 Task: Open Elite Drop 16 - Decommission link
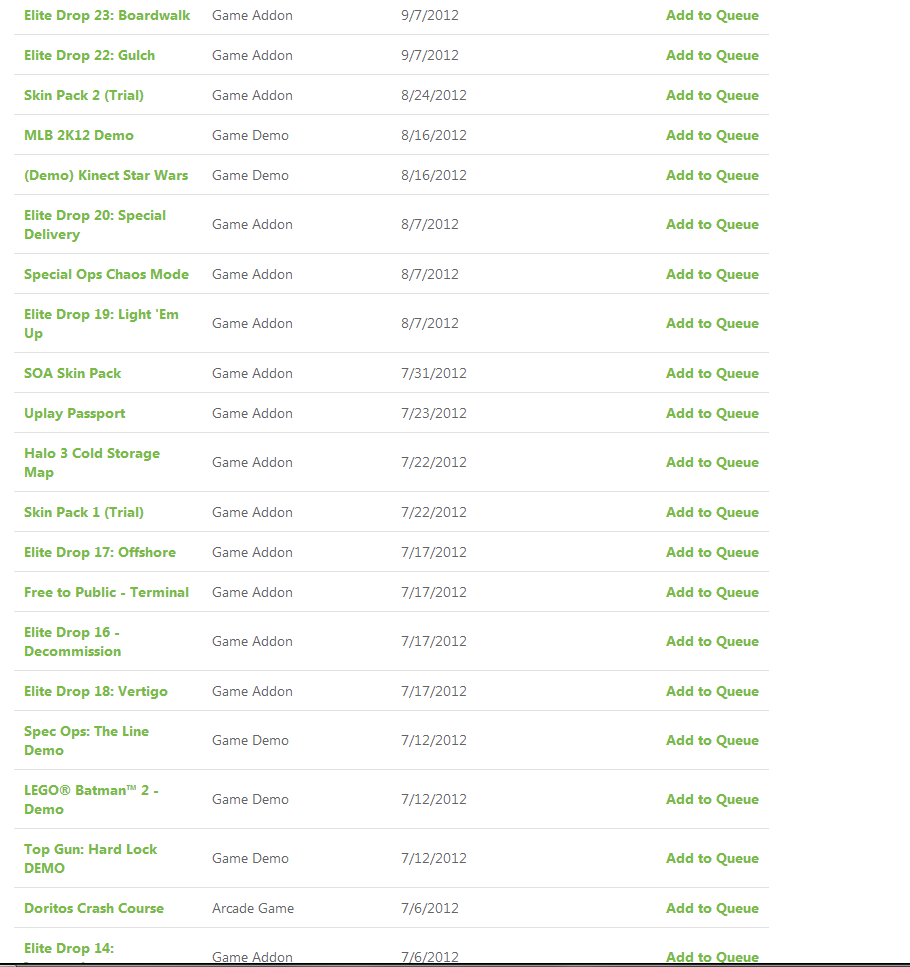(73, 641)
